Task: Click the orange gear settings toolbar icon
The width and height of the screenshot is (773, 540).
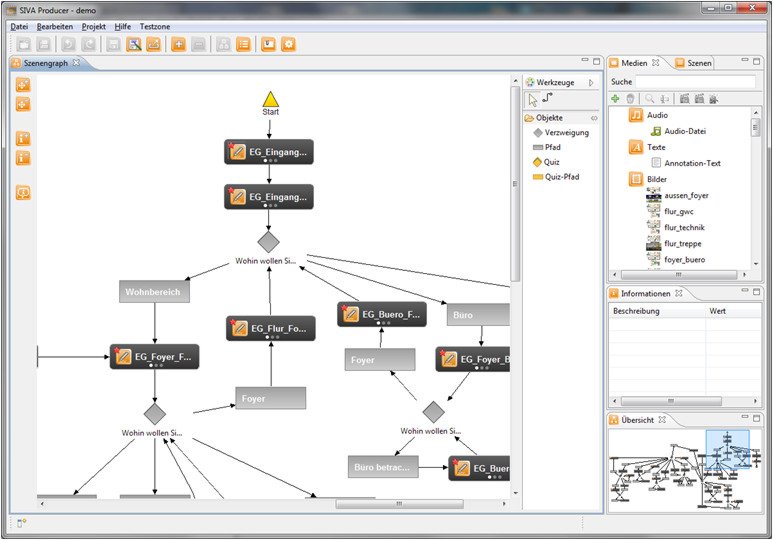Action: point(288,44)
